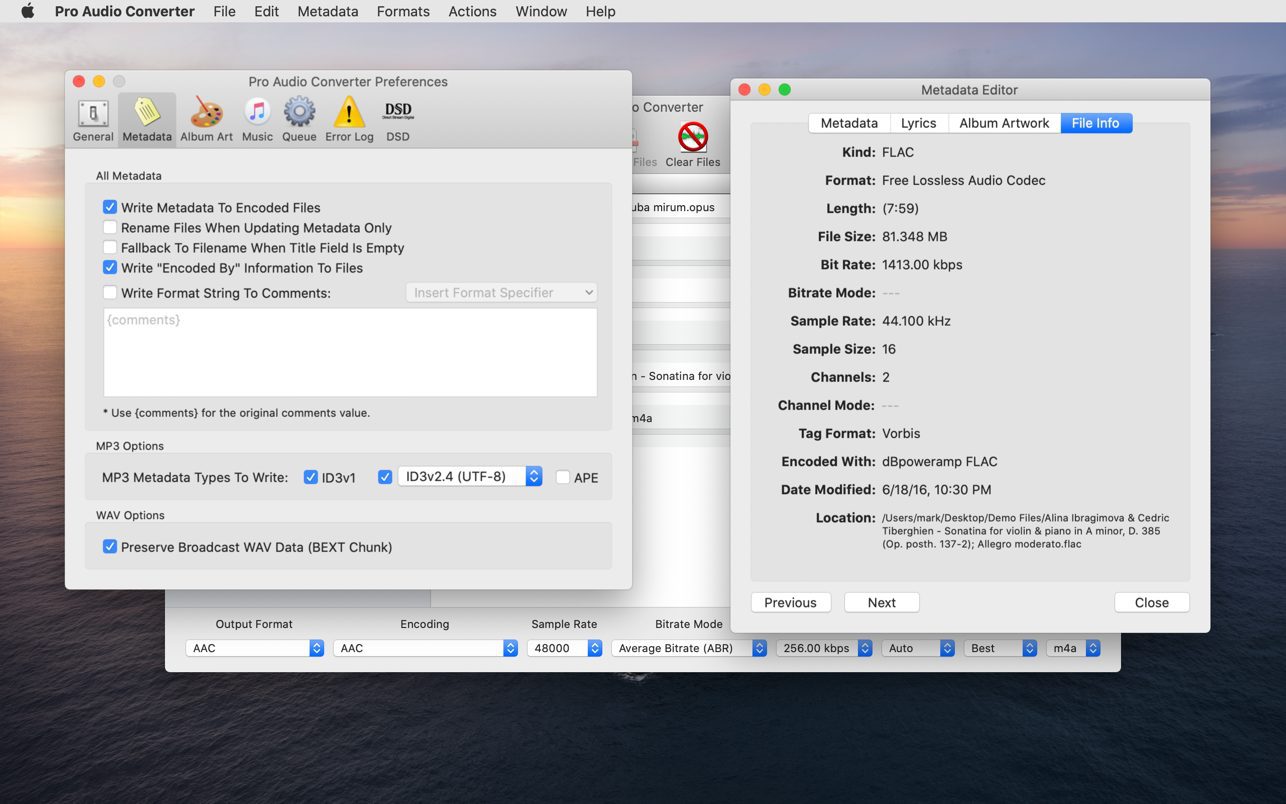This screenshot has width=1286, height=804.
Task: Click inside the comments text field
Action: click(350, 352)
